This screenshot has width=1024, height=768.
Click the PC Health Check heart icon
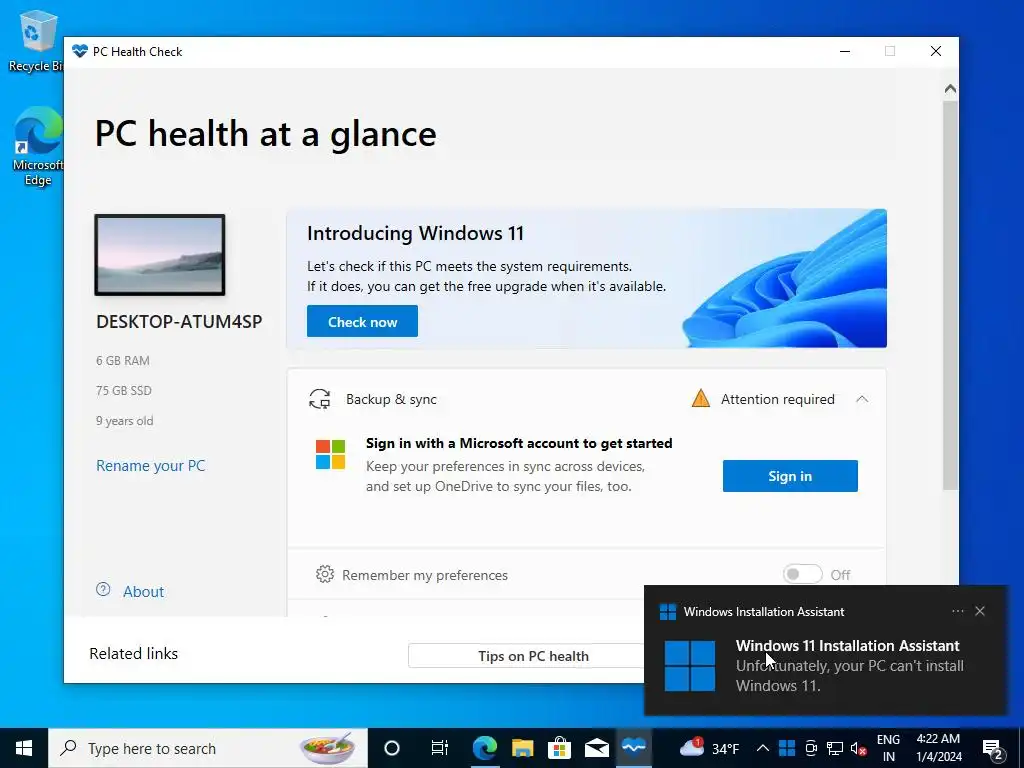pyautogui.click(x=80, y=51)
